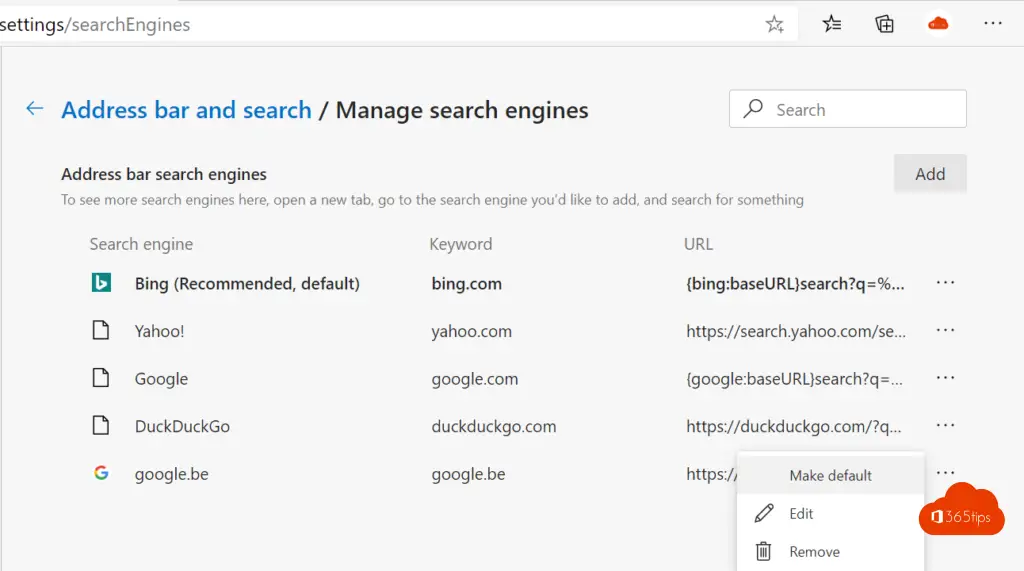1024x571 pixels.
Task: Select the DuckDuckGo engine name
Action: (182, 427)
